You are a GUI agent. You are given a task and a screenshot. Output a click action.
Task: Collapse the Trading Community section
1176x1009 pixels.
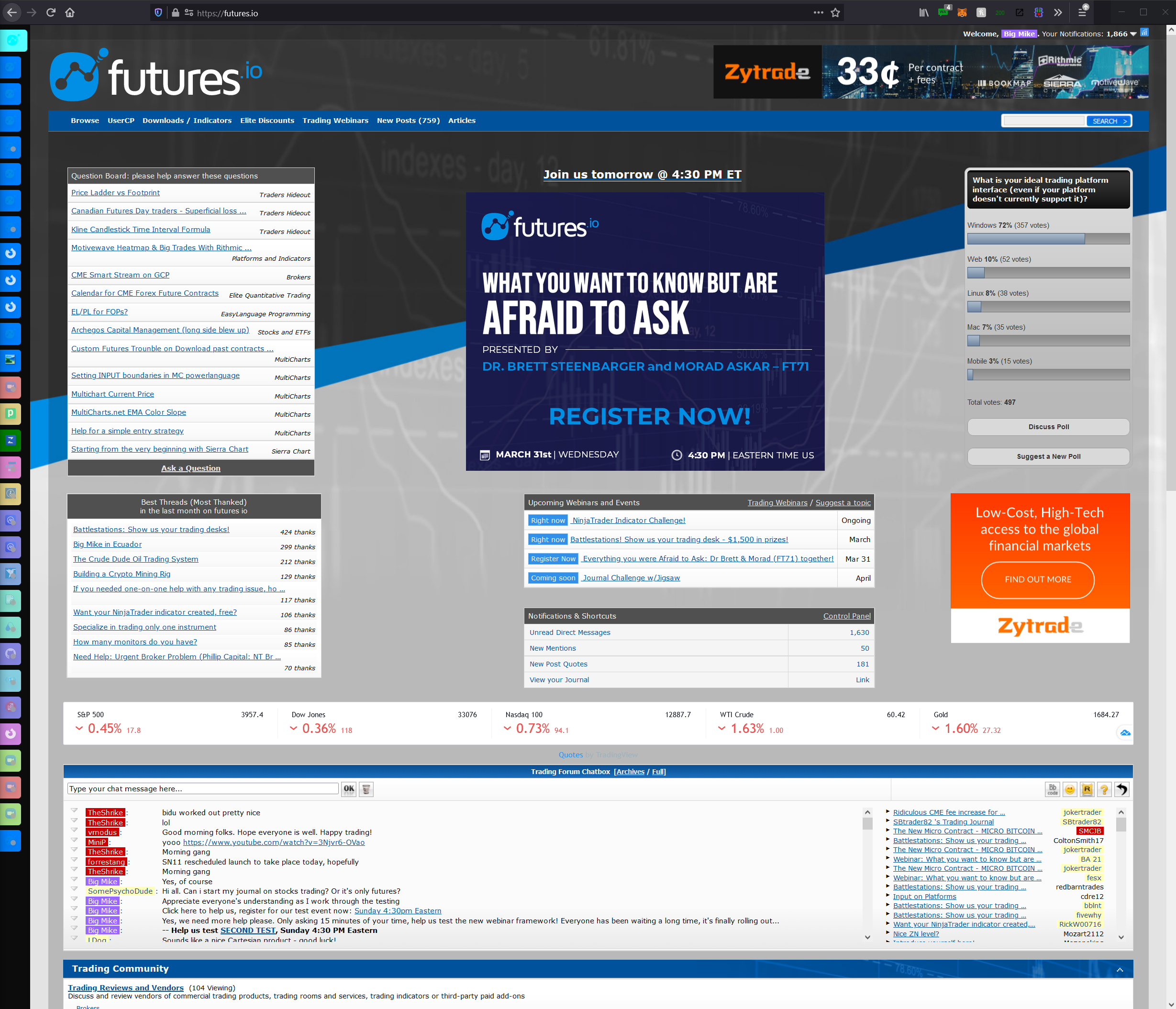1120,970
